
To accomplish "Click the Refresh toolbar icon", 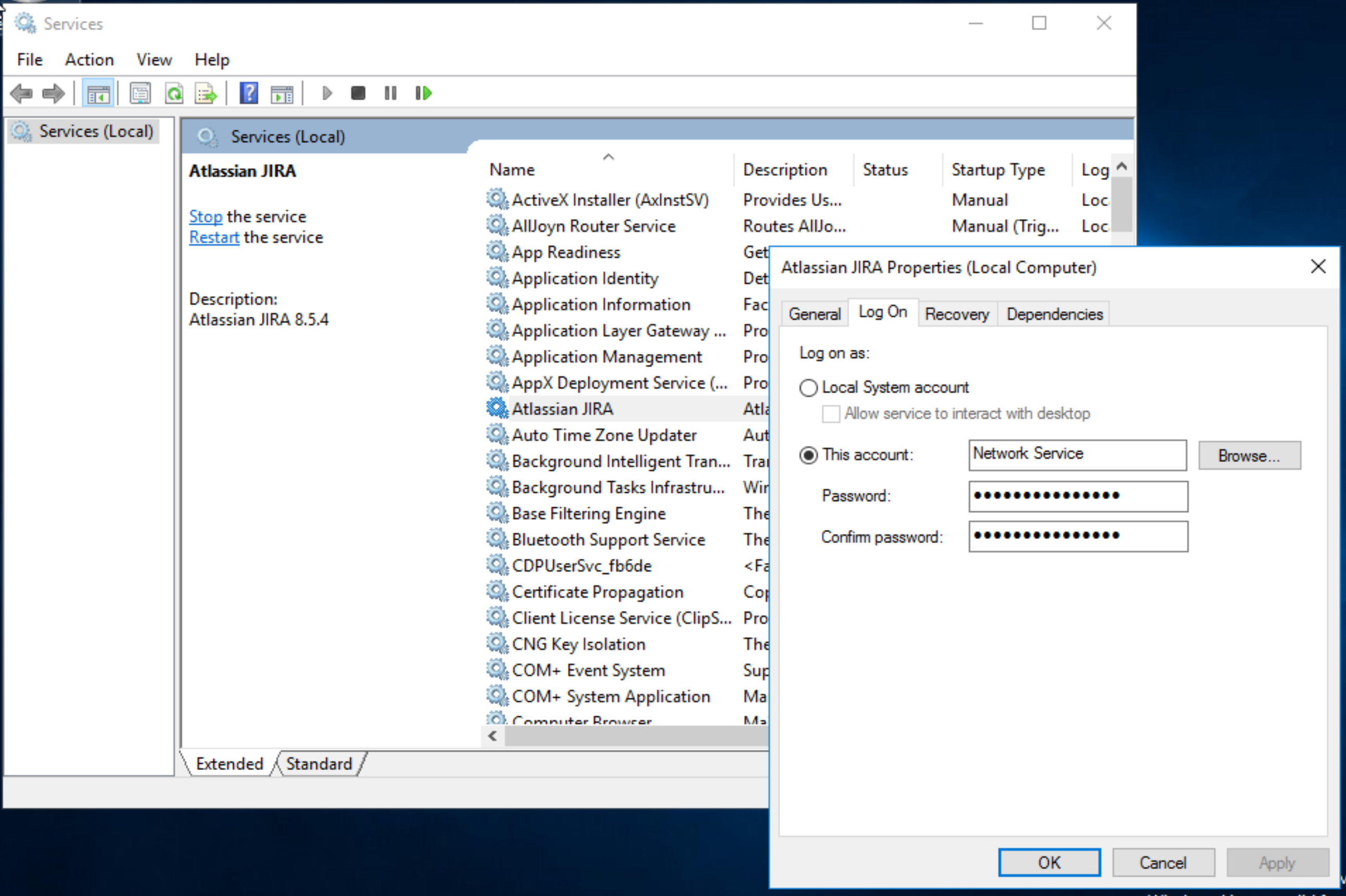I will click(174, 93).
